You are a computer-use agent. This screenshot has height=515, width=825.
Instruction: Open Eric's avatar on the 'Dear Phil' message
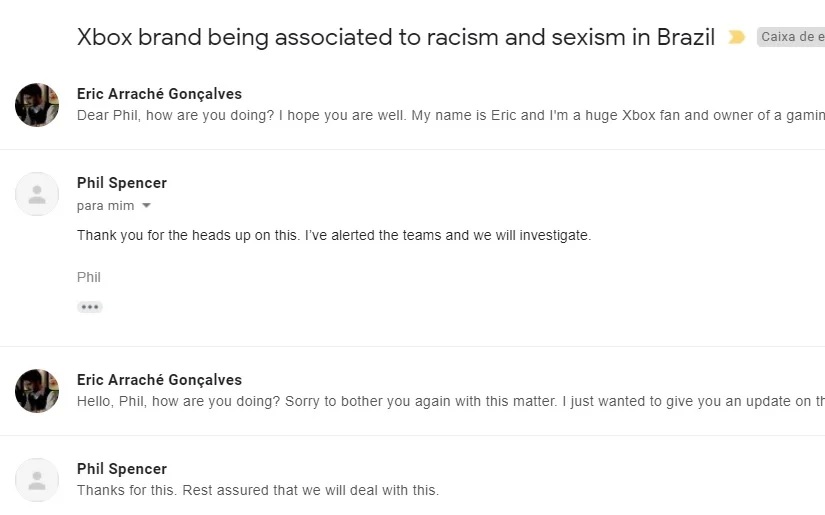click(37, 105)
